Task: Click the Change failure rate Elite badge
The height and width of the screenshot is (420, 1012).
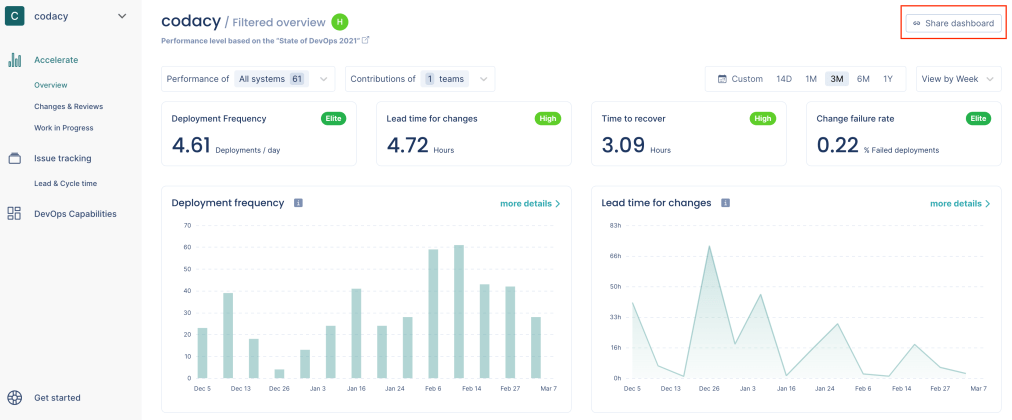Action: [978, 119]
